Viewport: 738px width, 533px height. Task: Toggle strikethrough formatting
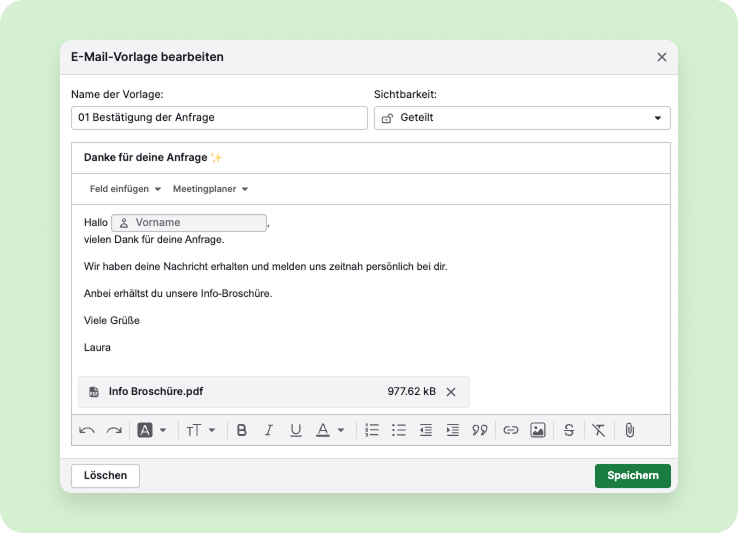(x=569, y=430)
